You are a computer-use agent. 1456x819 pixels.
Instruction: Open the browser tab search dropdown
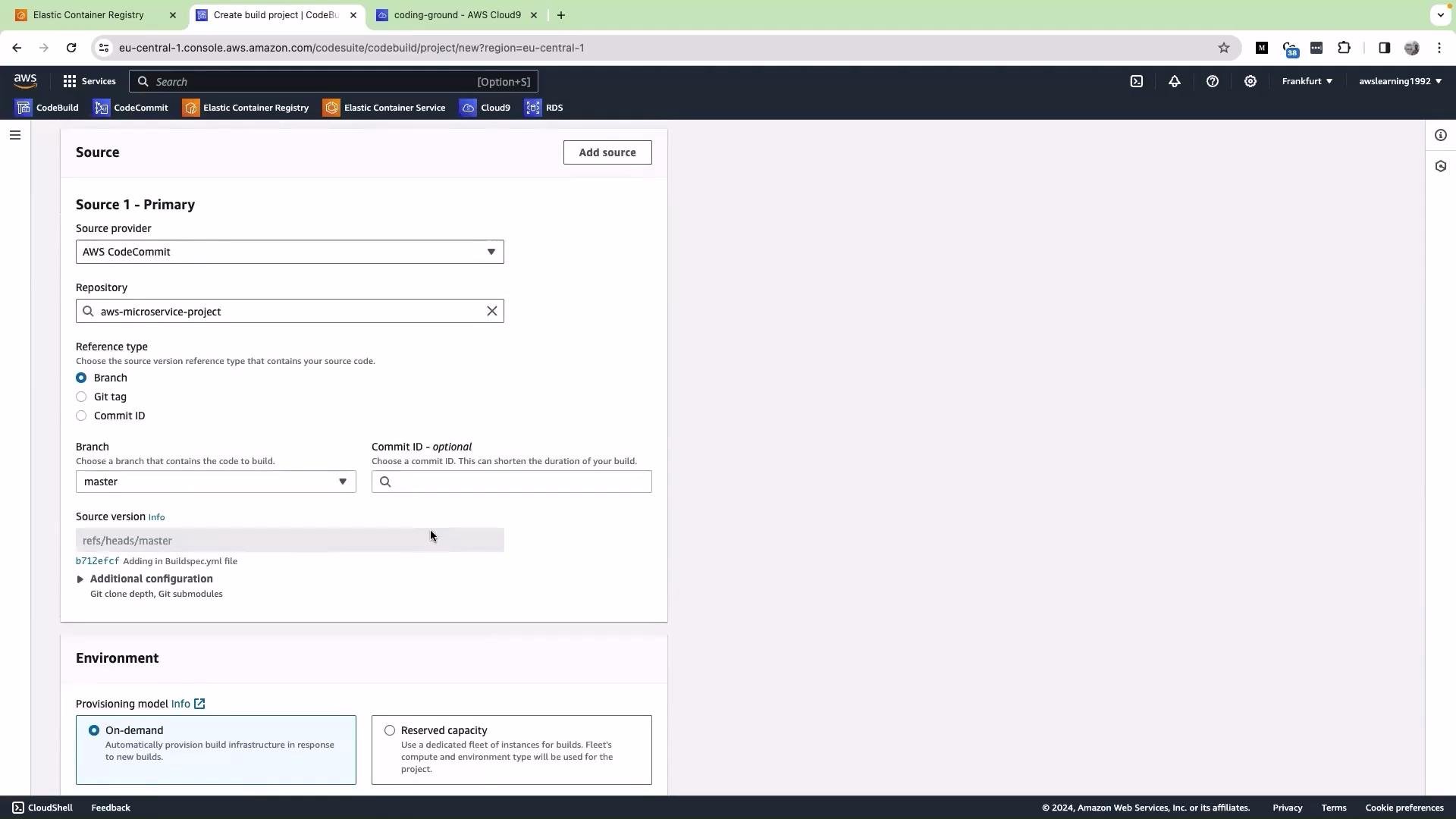[x=1440, y=15]
